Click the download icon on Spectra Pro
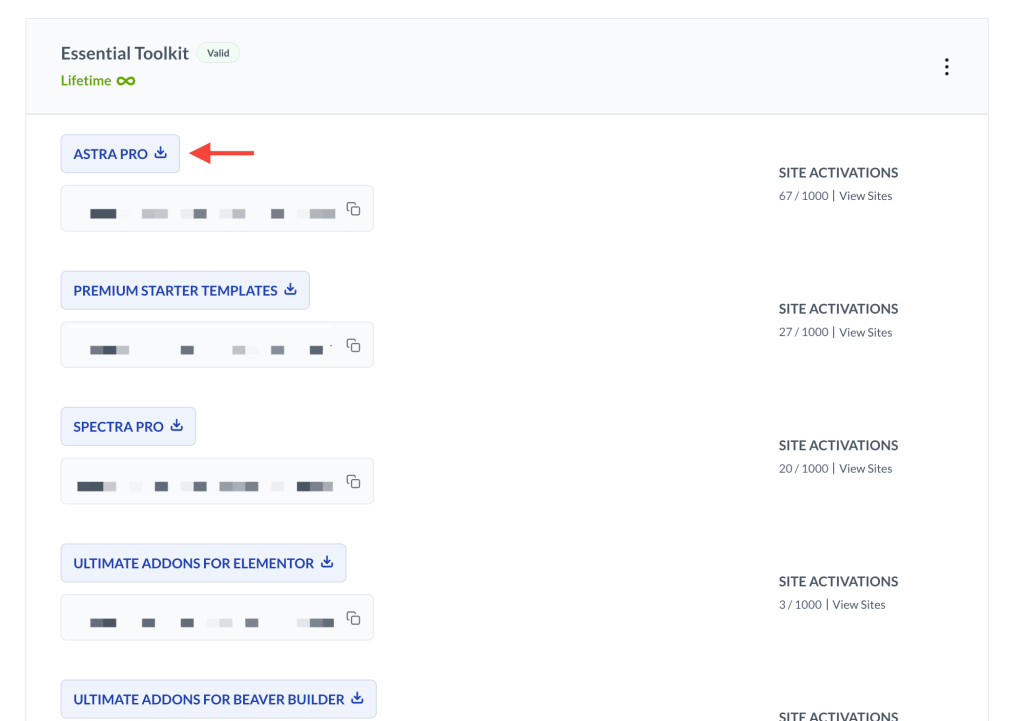The height and width of the screenshot is (721, 1024). 177,426
